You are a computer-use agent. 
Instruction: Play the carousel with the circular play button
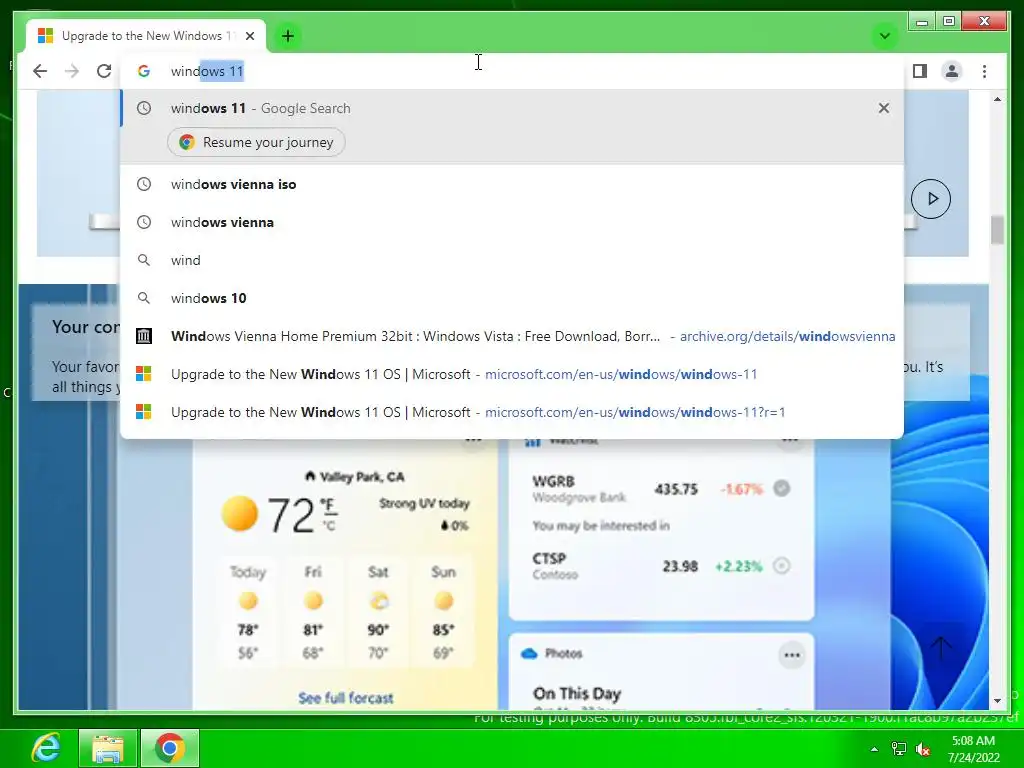(931, 199)
